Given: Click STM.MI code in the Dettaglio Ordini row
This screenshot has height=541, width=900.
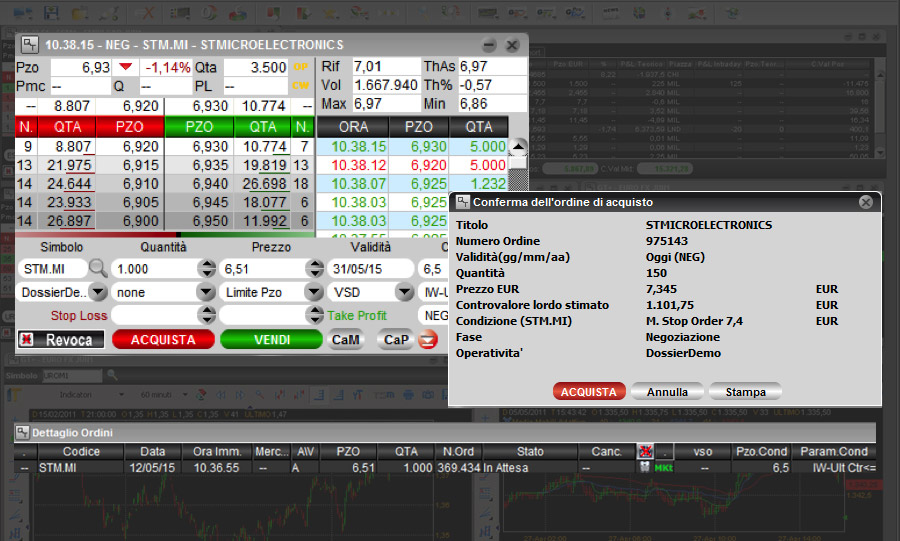Looking at the screenshot, I should 57,468.
